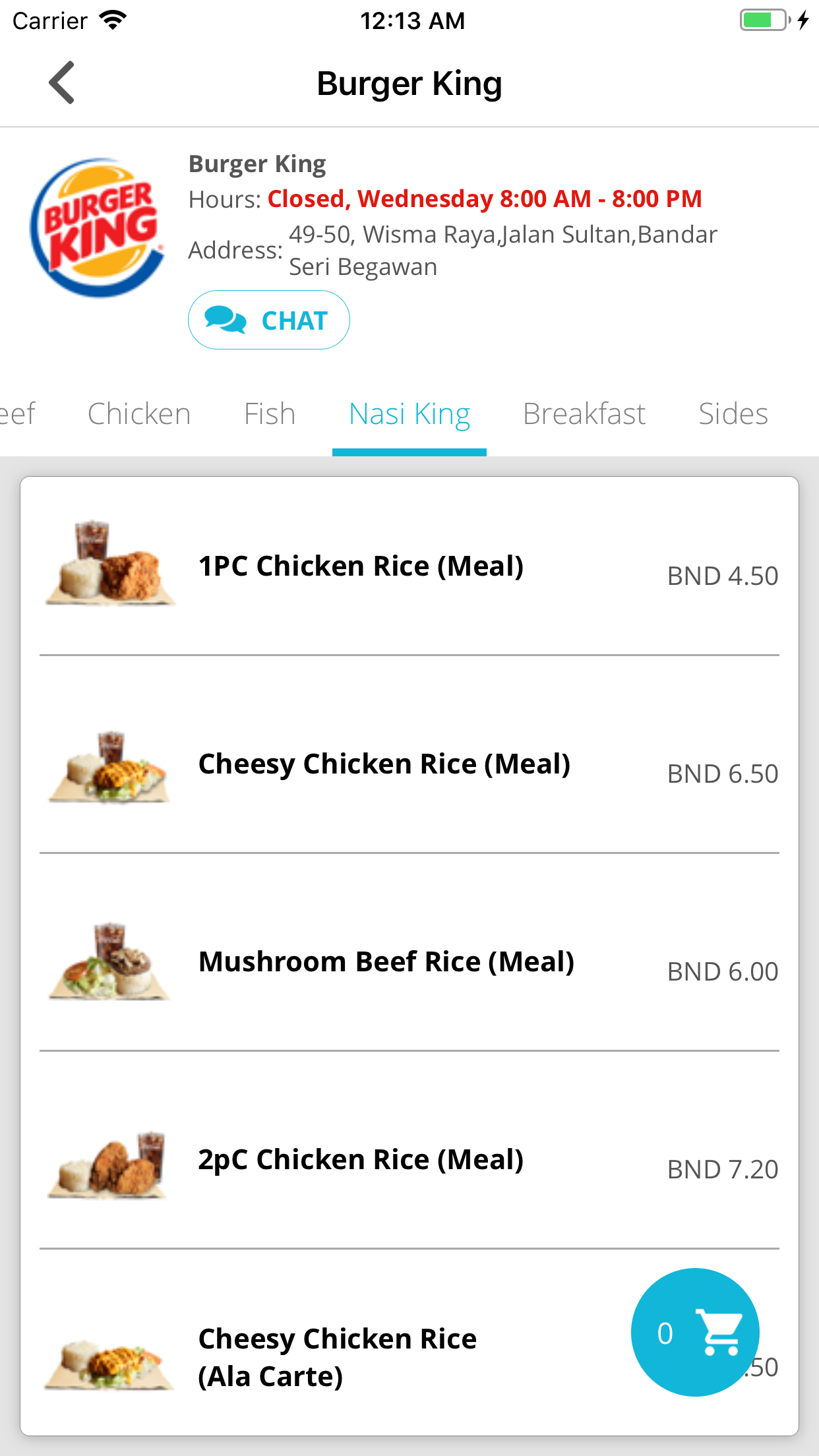Image resolution: width=819 pixels, height=1456 pixels.
Task: Select 2pC Chicken Rice (Meal) item
Action: [361, 1160]
